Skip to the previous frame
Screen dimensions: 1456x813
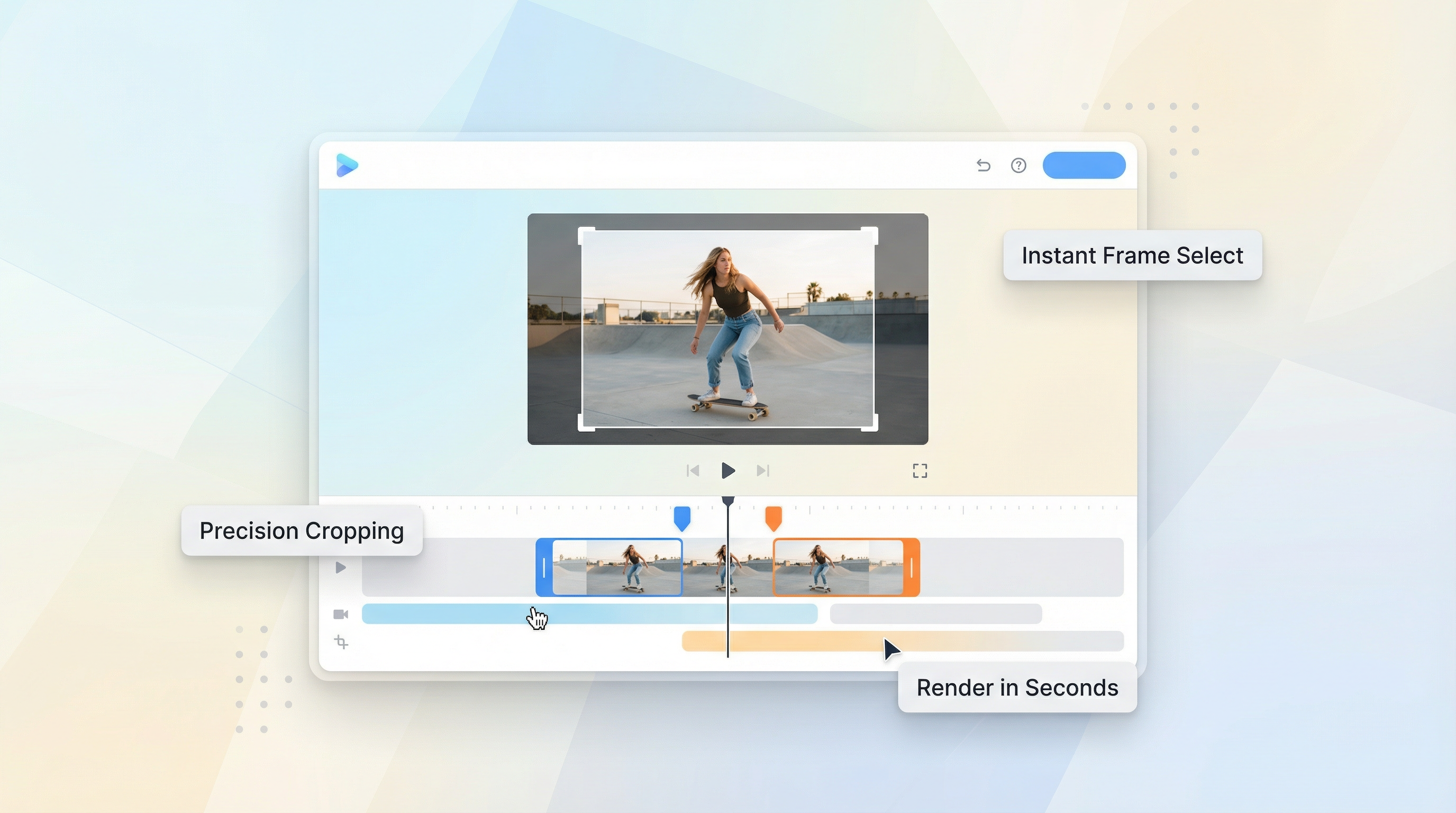pos(693,471)
